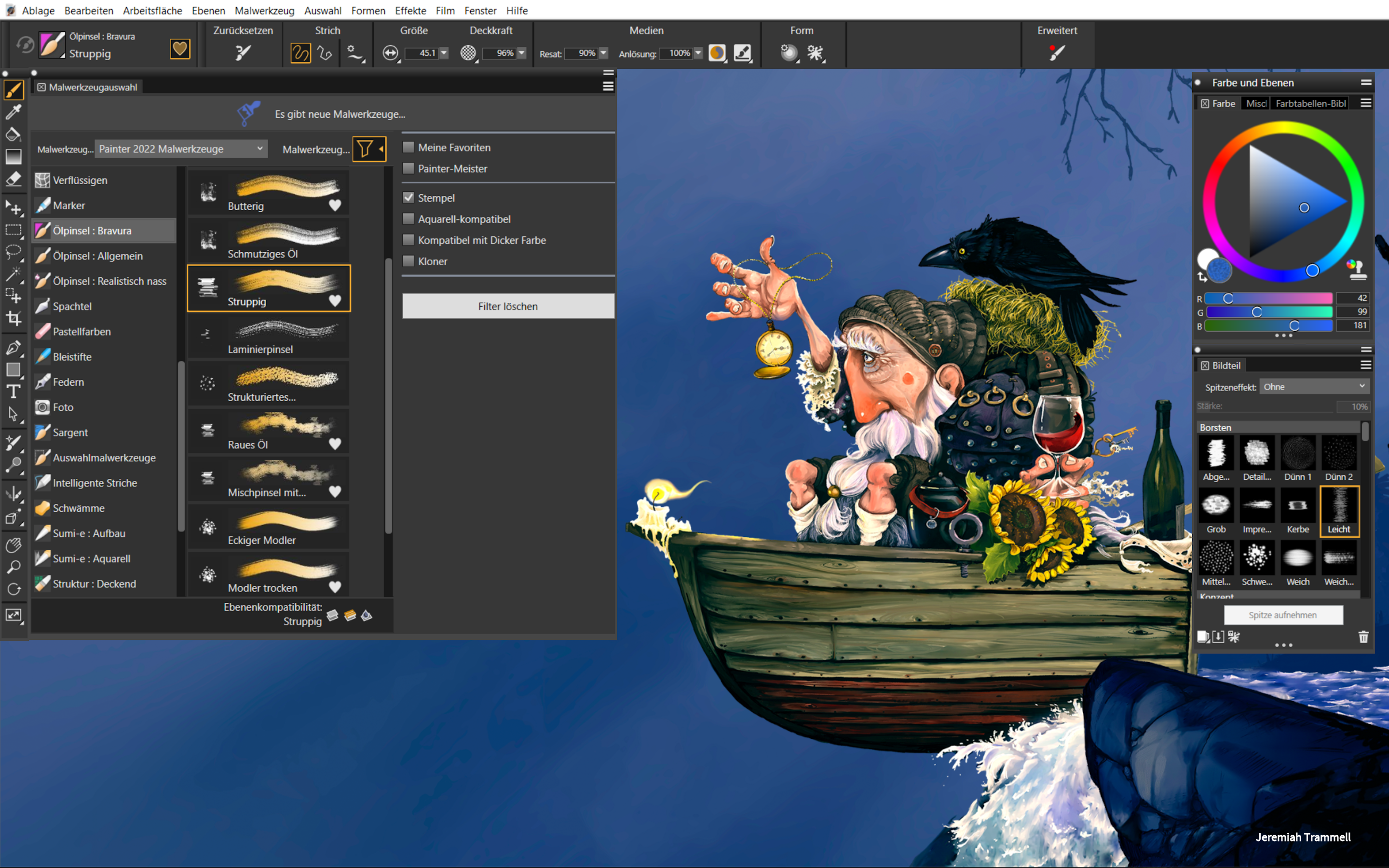Click the Erweitert brush settings icon
Screen dimensions: 1389x868
(1057, 53)
